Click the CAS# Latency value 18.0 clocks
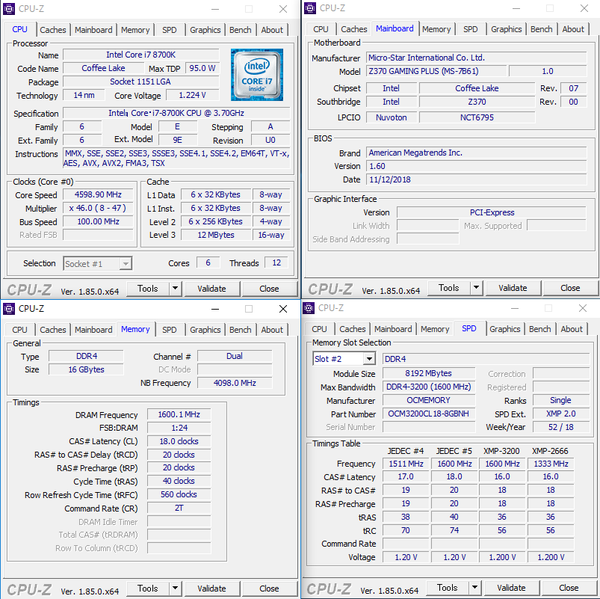 coord(179,441)
